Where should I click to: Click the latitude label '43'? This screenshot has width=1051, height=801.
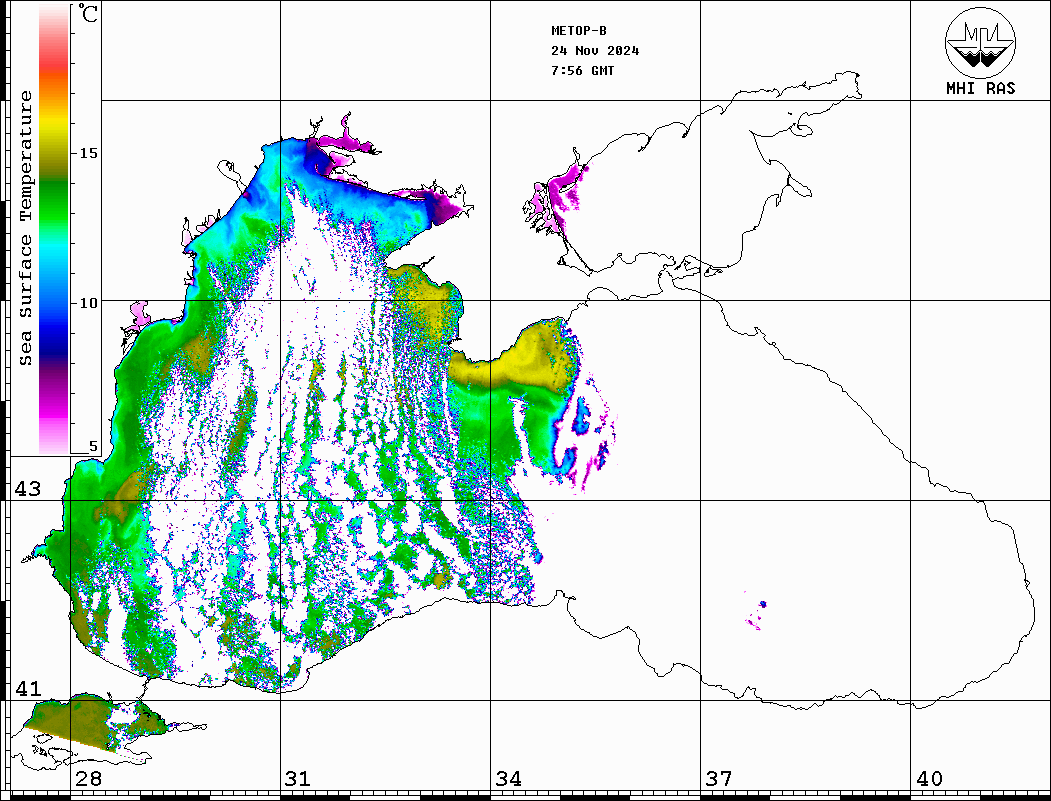(x=28, y=489)
